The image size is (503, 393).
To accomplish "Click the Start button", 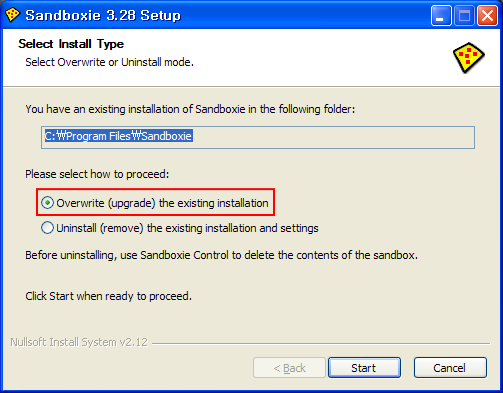I will 364,368.
